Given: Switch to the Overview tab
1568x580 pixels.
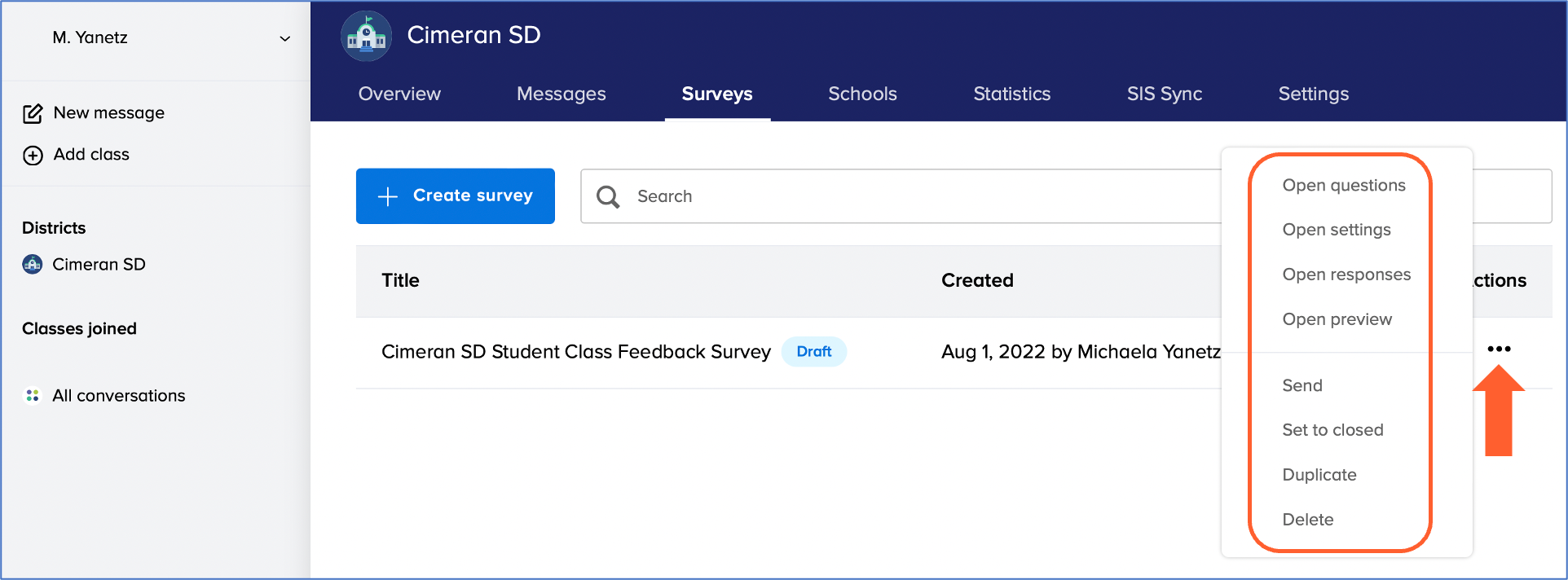Looking at the screenshot, I should 399,94.
